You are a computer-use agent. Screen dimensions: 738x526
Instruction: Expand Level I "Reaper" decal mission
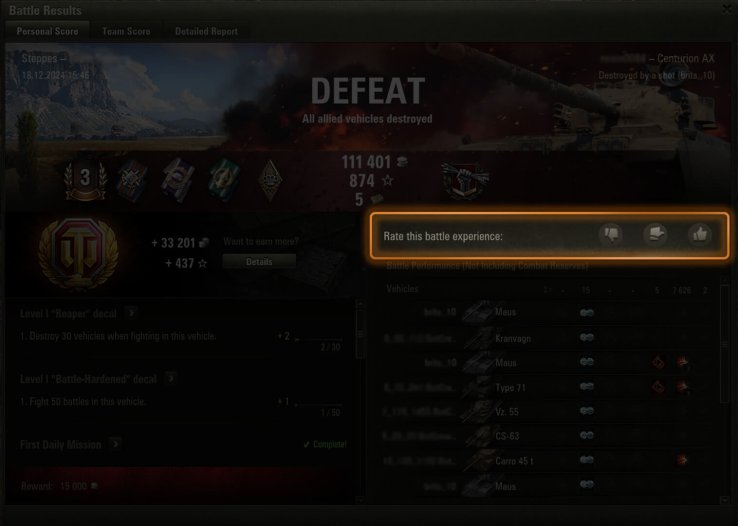pos(131,313)
